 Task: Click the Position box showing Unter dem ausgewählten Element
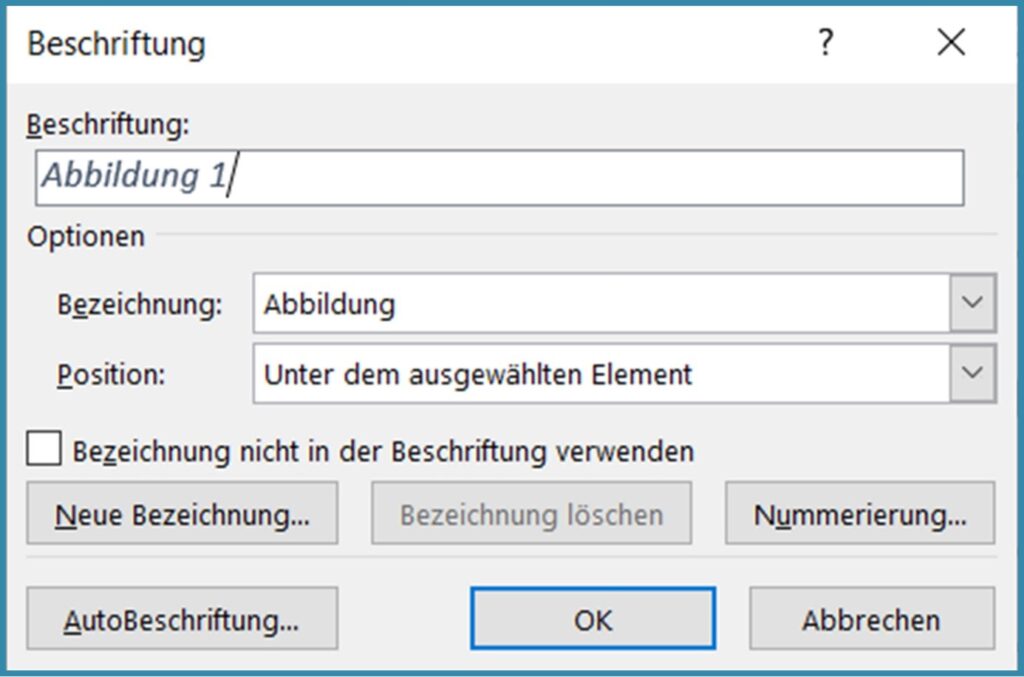click(602, 374)
